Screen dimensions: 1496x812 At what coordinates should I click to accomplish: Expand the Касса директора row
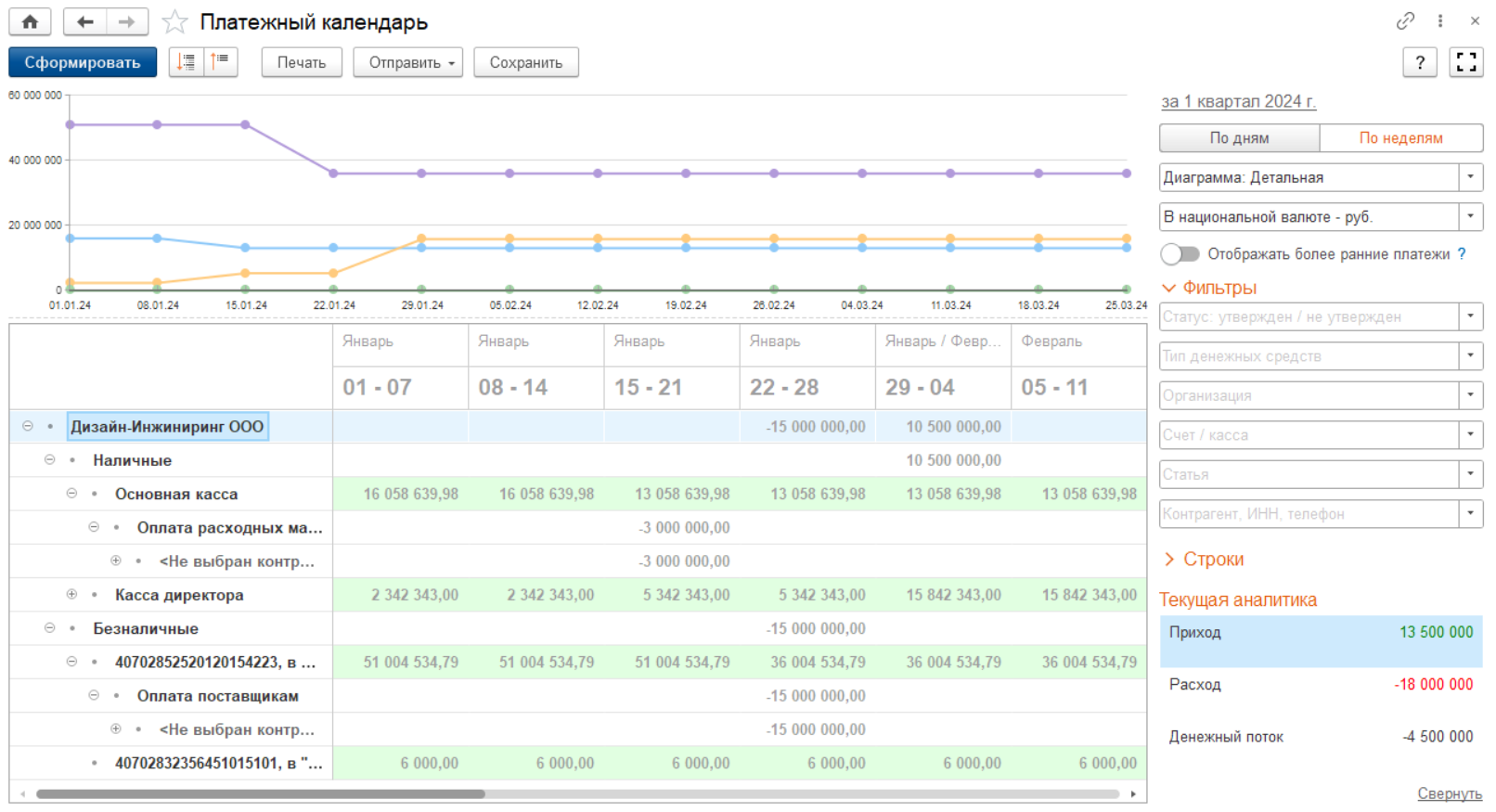(71, 595)
